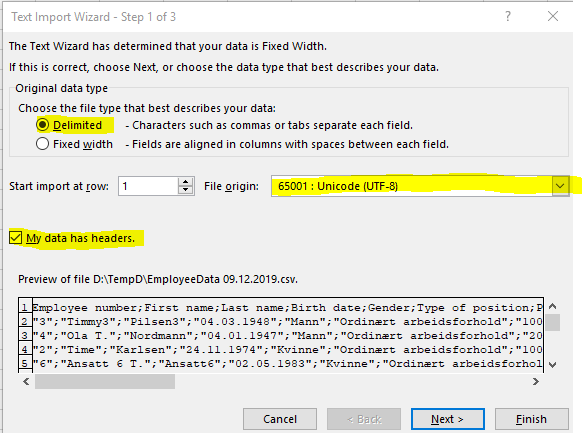Click the Original data type group label
Viewport: 582px width, 433px height.
tap(62, 88)
